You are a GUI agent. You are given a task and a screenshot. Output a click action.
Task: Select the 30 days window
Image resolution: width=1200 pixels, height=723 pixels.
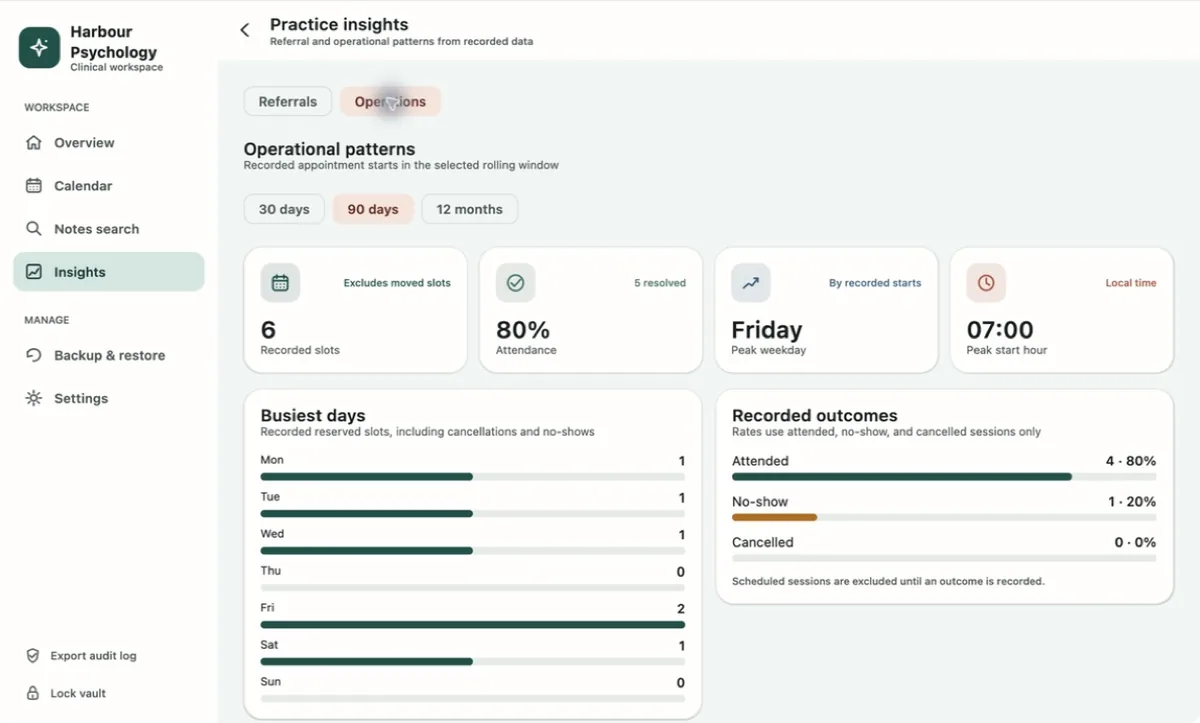coord(284,209)
